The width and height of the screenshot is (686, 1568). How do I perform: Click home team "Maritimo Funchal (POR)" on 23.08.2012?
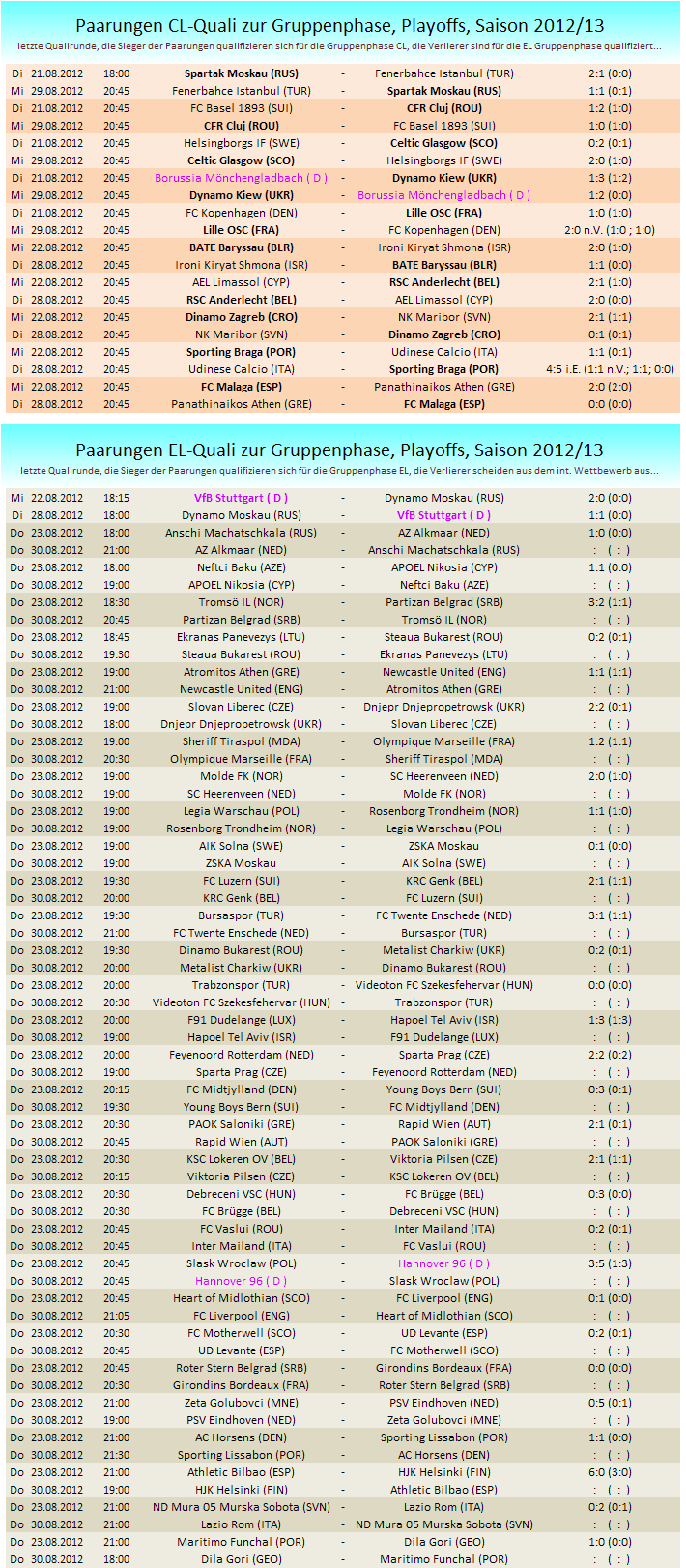pyautogui.click(x=242, y=1542)
